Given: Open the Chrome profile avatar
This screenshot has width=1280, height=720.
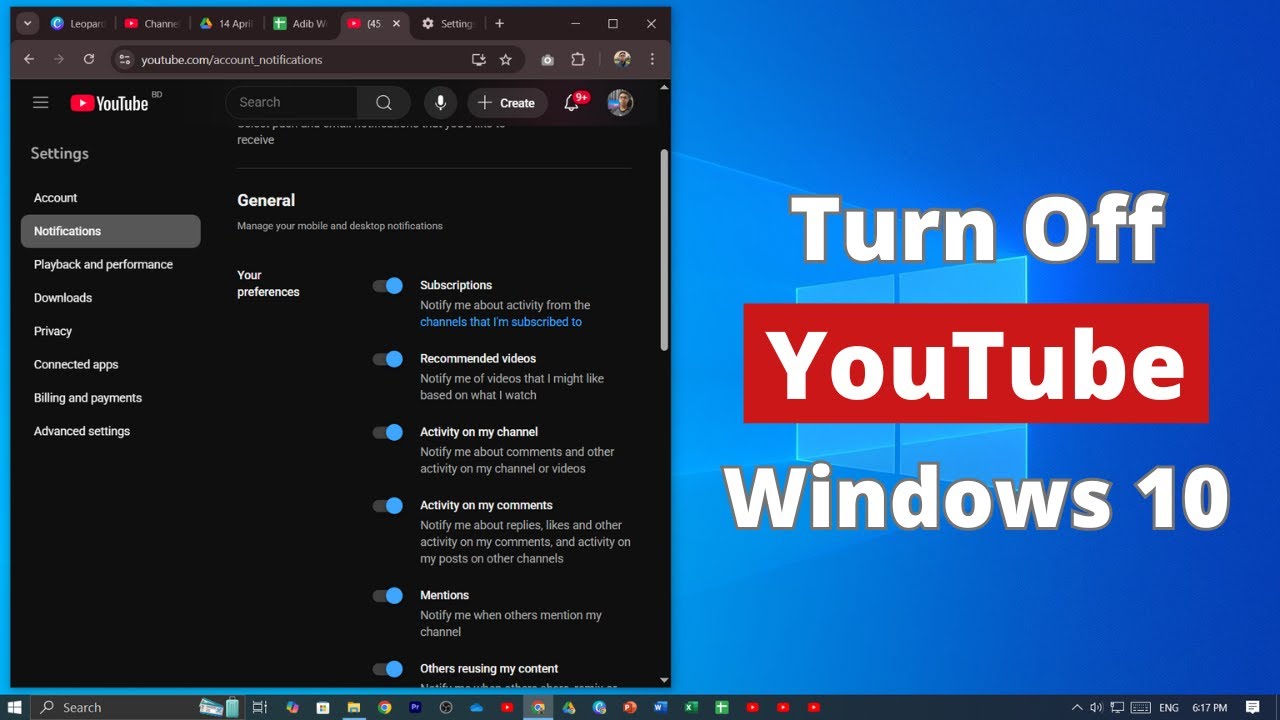Looking at the screenshot, I should click(x=622, y=59).
